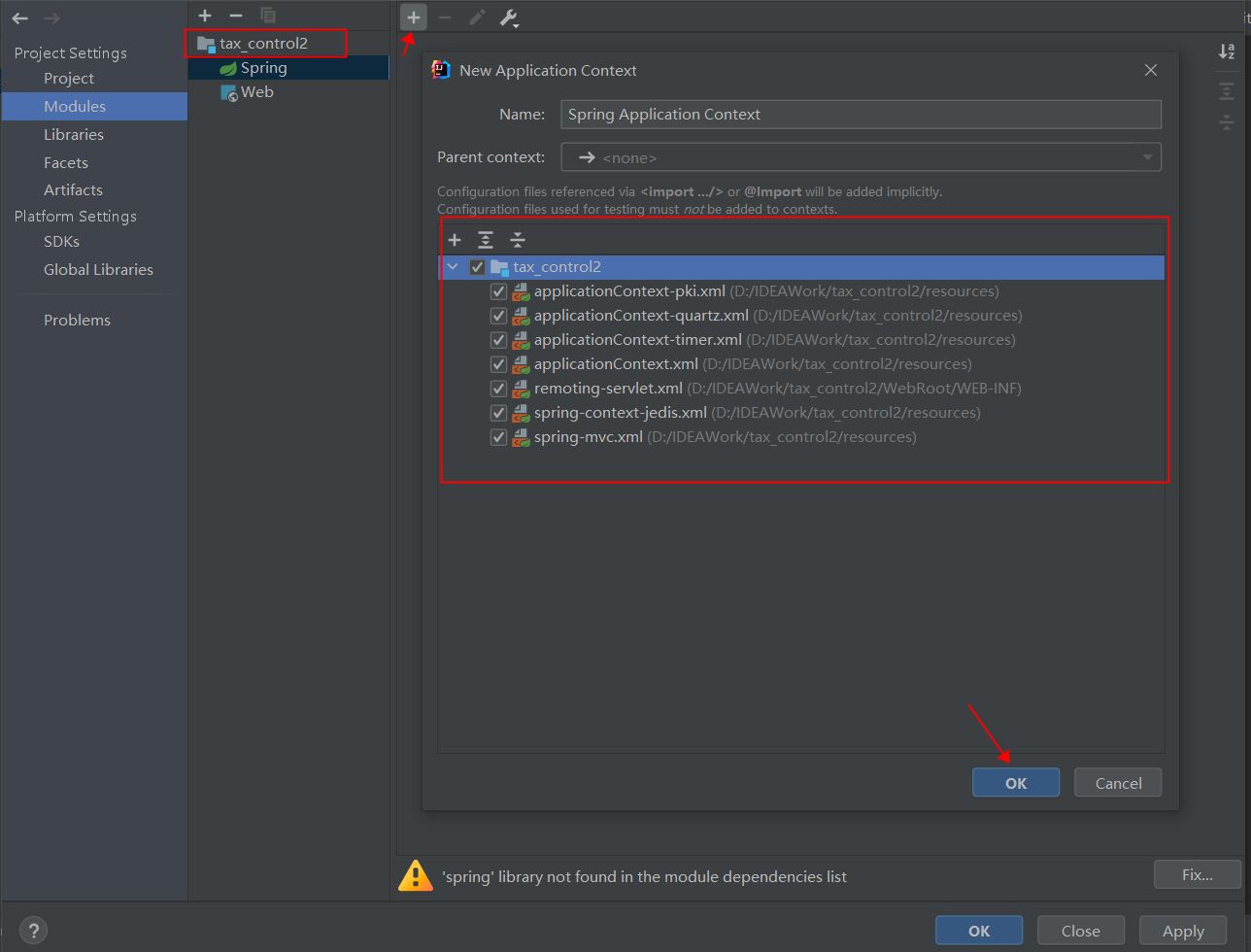Click OK in Project Structure window
Viewport: 1251px width, 952px height.
tap(979, 931)
